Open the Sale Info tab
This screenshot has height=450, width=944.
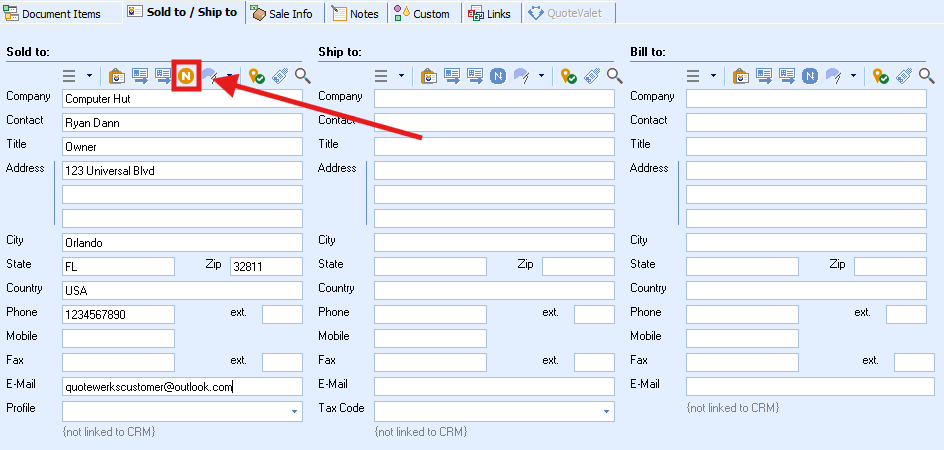tap(282, 13)
